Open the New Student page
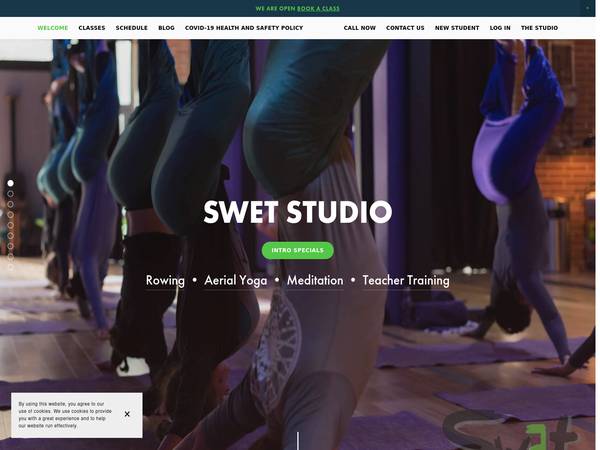The image size is (600, 450). coord(457,28)
